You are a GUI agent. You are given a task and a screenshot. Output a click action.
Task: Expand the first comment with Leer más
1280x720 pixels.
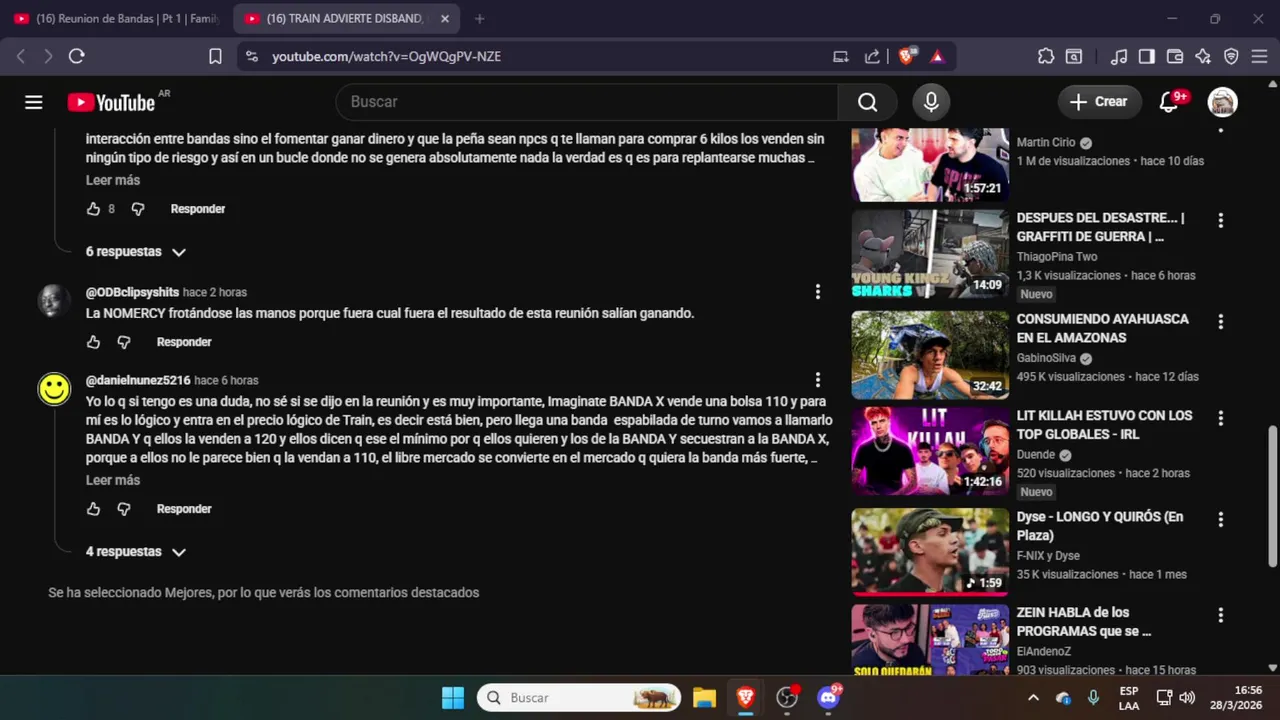click(x=113, y=180)
